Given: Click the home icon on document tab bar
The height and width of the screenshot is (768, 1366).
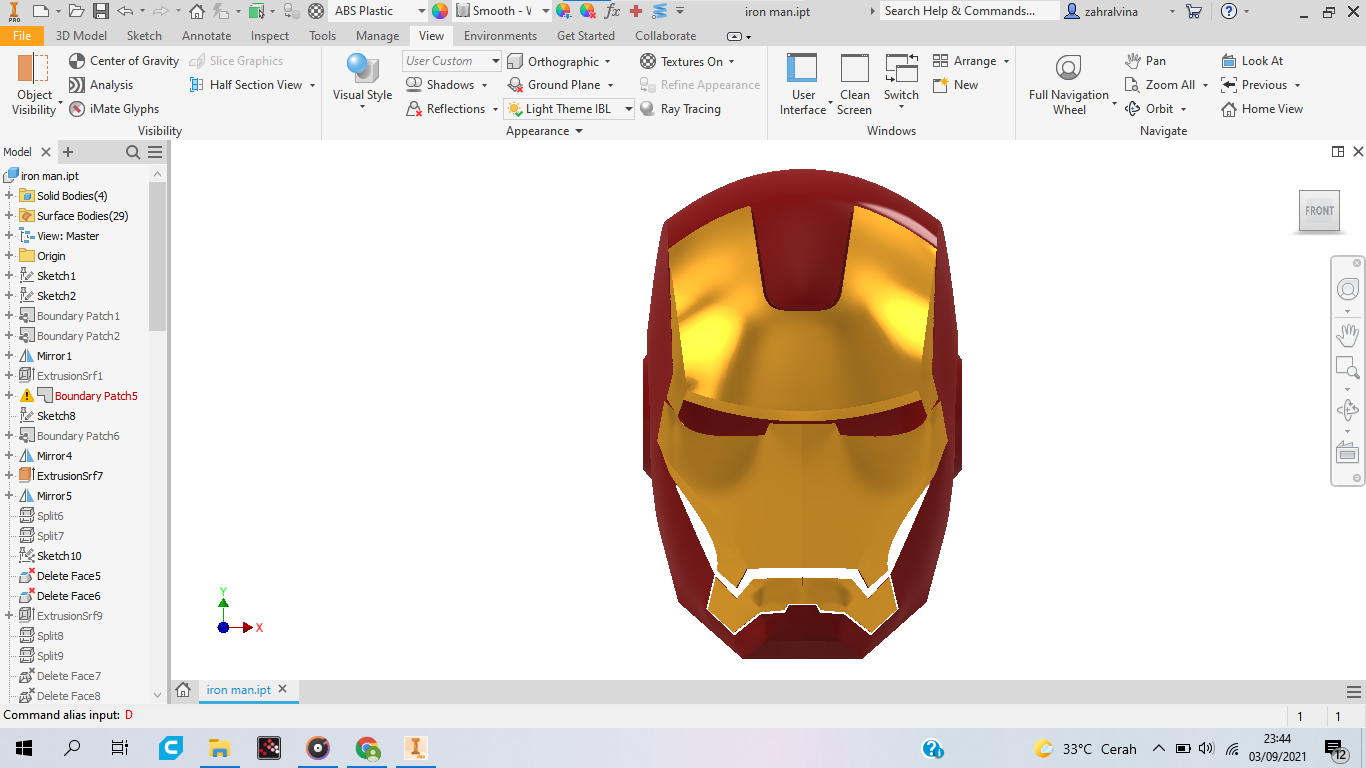Looking at the screenshot, I should pyautogui.click(x=183, y=690).
